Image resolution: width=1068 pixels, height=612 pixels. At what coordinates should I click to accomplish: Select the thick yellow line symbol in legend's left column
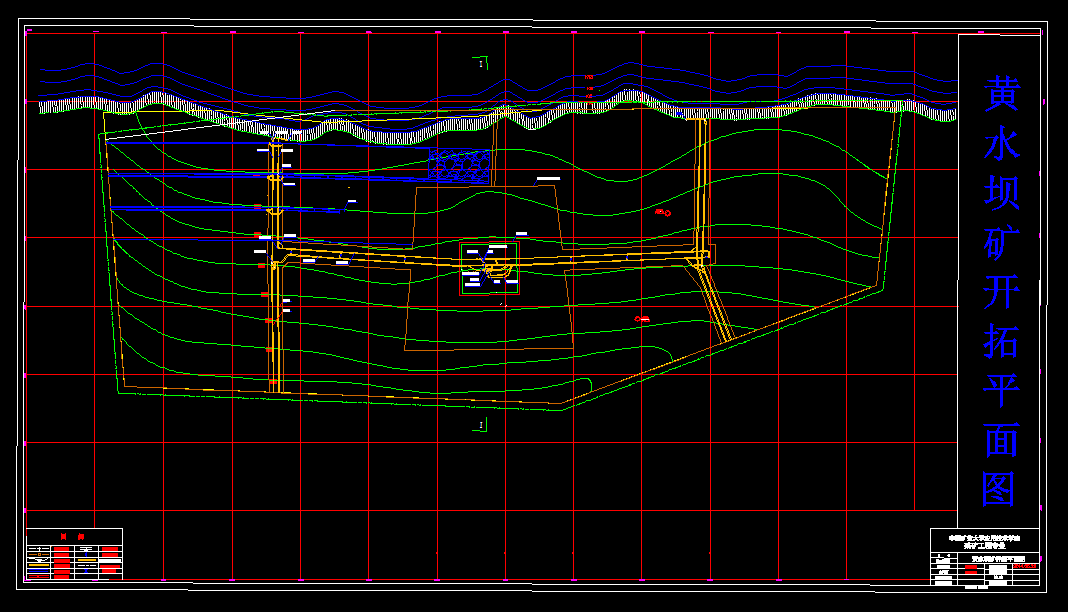39,565
